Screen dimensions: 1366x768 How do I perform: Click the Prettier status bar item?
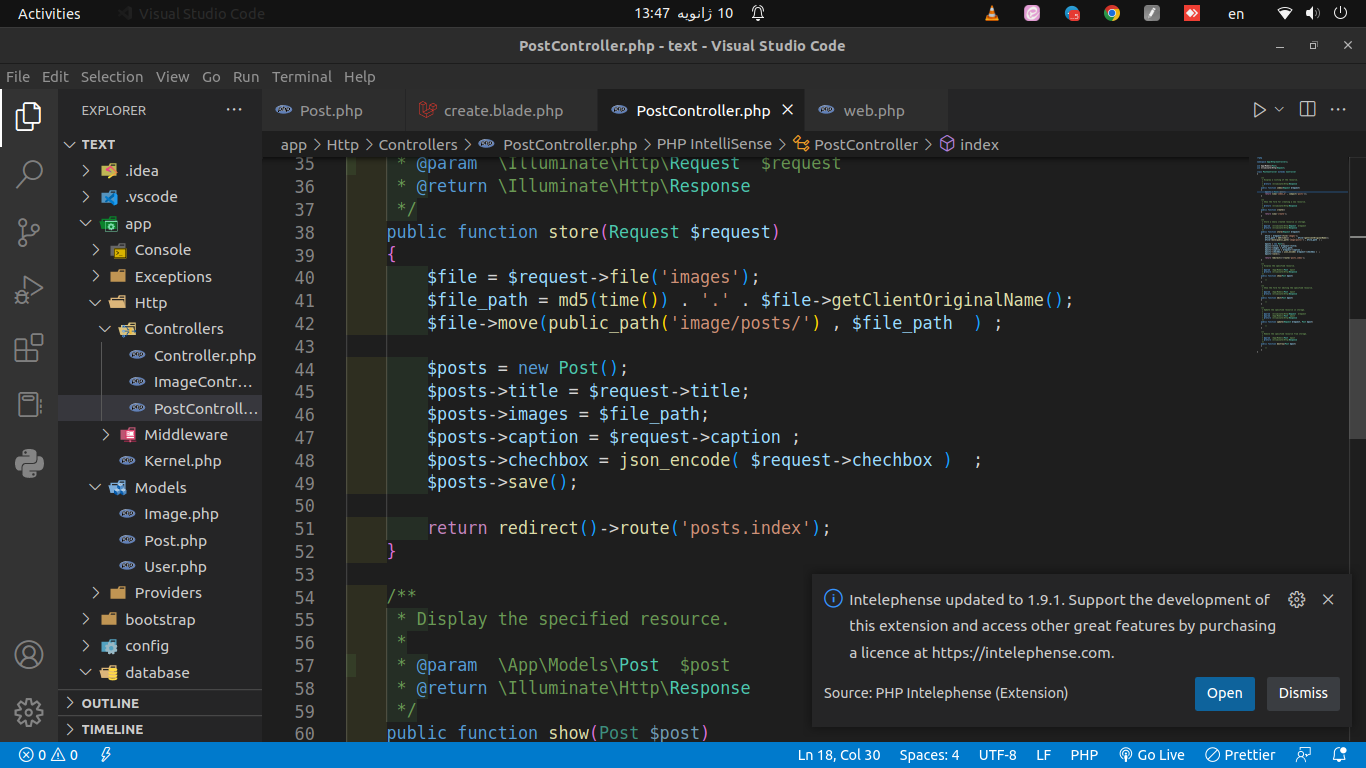1240,755
